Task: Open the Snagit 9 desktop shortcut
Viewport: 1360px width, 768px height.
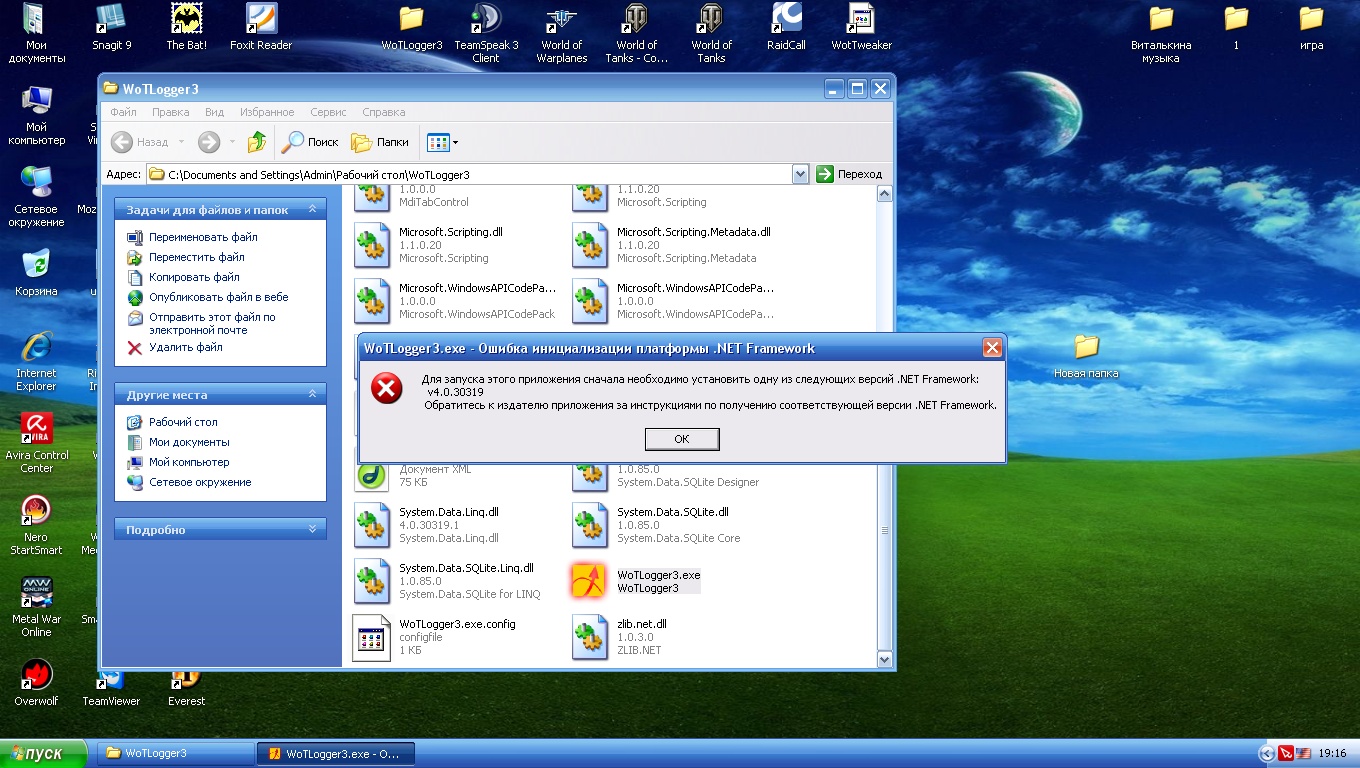Action: 112,27
